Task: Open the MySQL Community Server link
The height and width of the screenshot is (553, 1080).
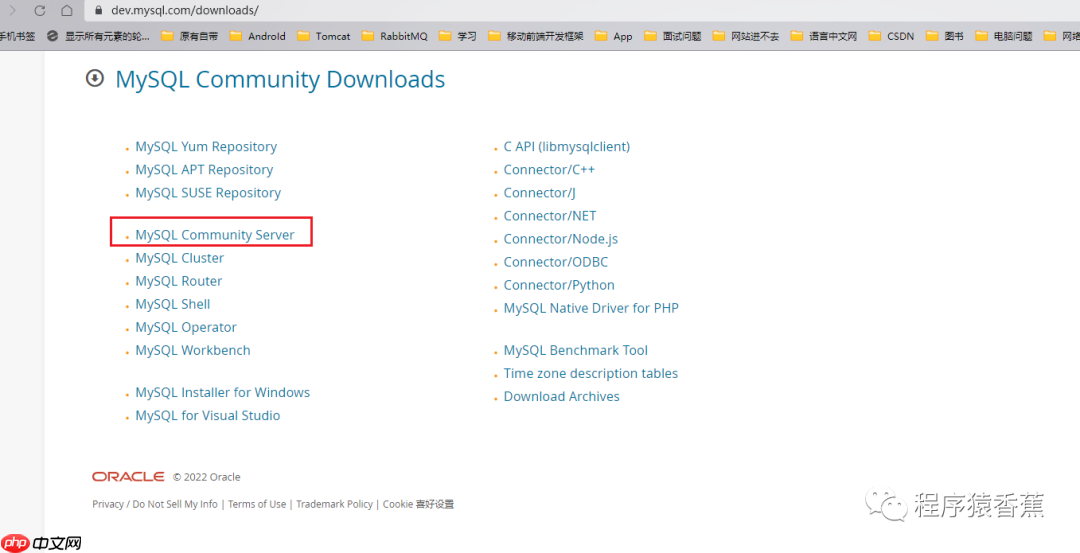Action: pos(215,235)
